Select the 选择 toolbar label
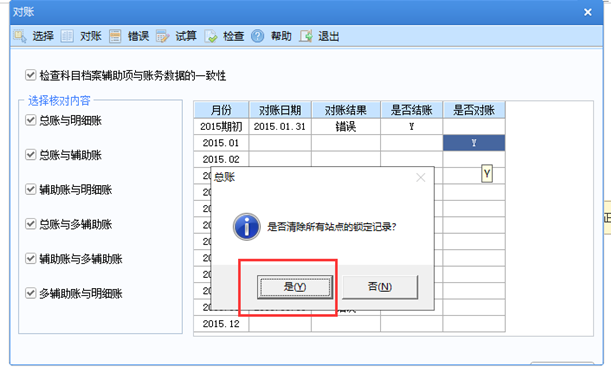 click(x=43, y=36)
